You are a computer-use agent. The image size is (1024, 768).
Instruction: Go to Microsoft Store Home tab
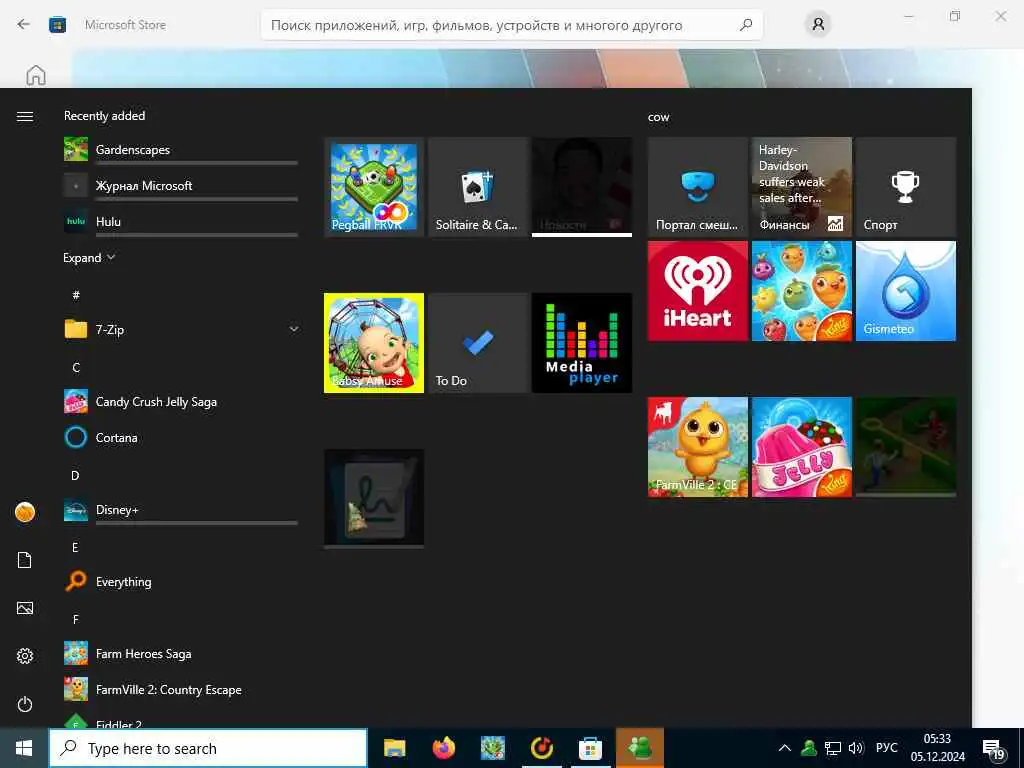pyautogui.click(x=36, y=75)
